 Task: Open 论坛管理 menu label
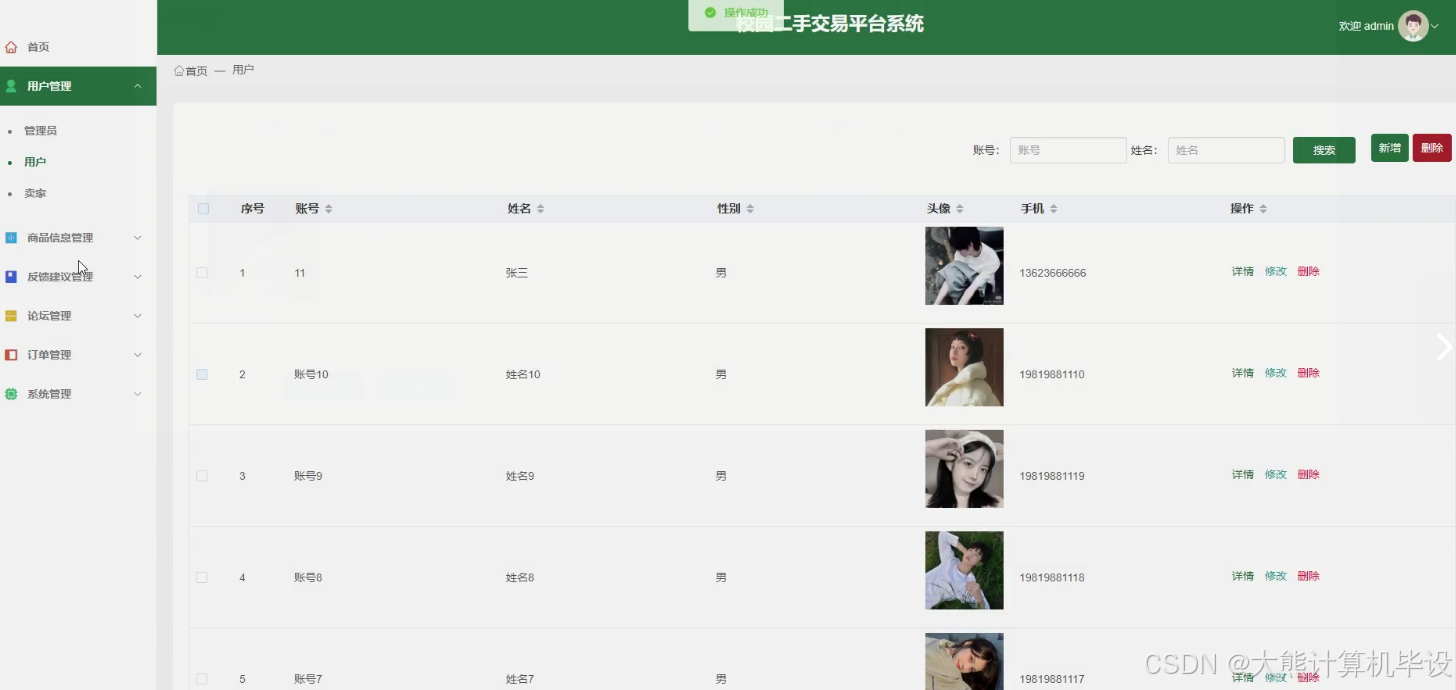click(x=49, y=316)
